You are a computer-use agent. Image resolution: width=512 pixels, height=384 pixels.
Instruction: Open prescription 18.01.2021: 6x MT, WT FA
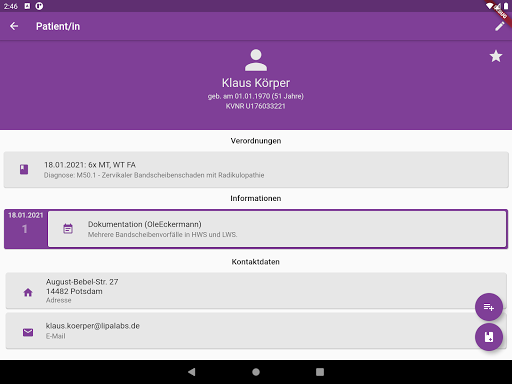pyautogui.click(x=256, y=169)
